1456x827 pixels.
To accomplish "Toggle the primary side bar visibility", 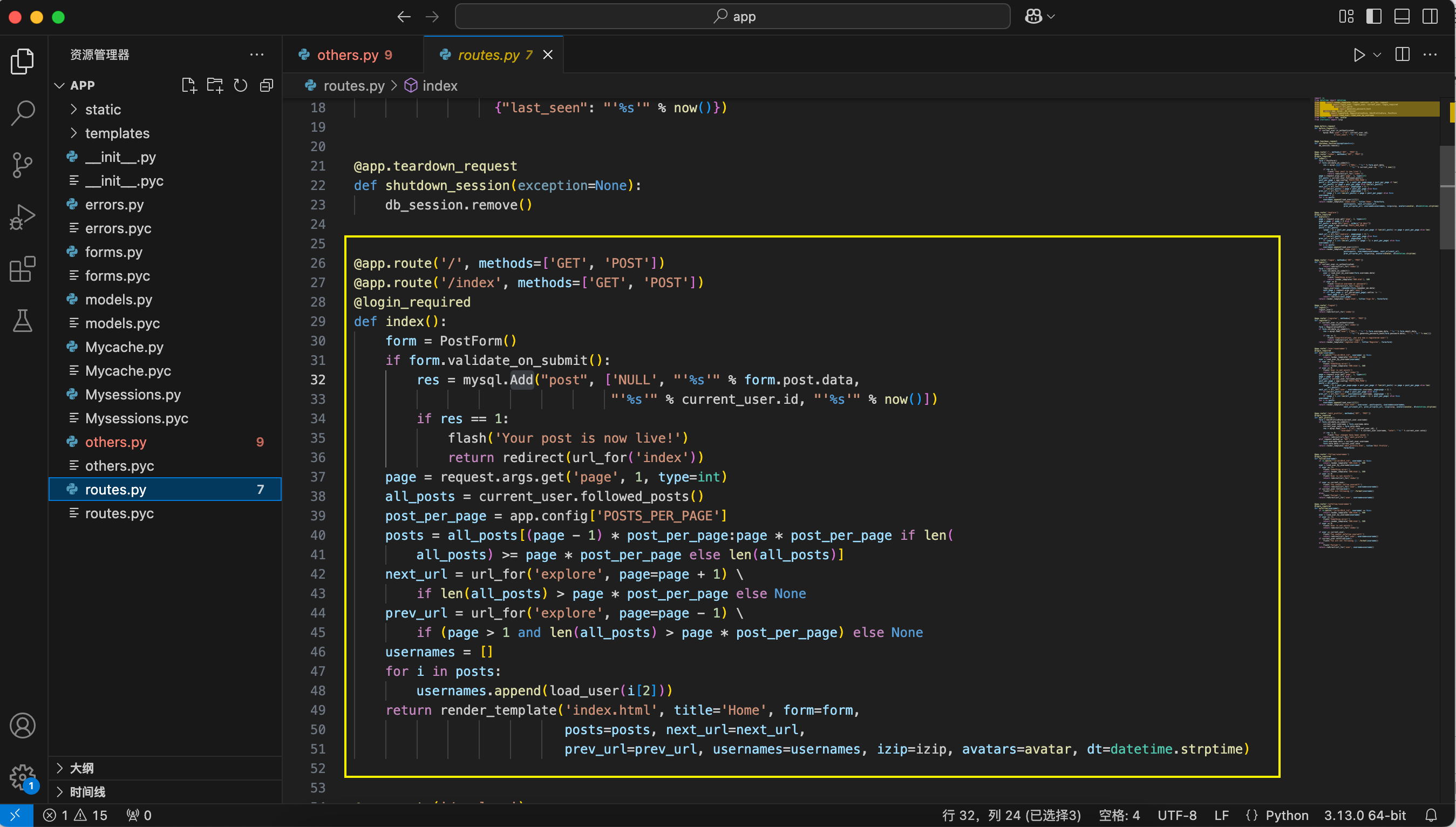I will pyautogui.click(x=1373, y=16).
